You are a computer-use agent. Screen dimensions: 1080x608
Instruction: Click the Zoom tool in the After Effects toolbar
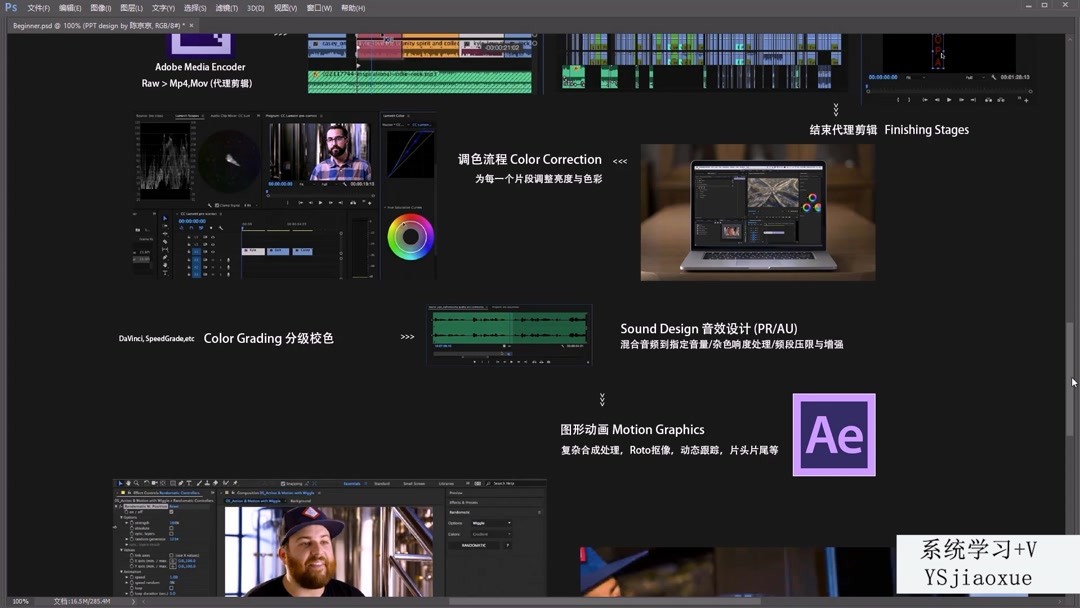(x=137, y=483)
